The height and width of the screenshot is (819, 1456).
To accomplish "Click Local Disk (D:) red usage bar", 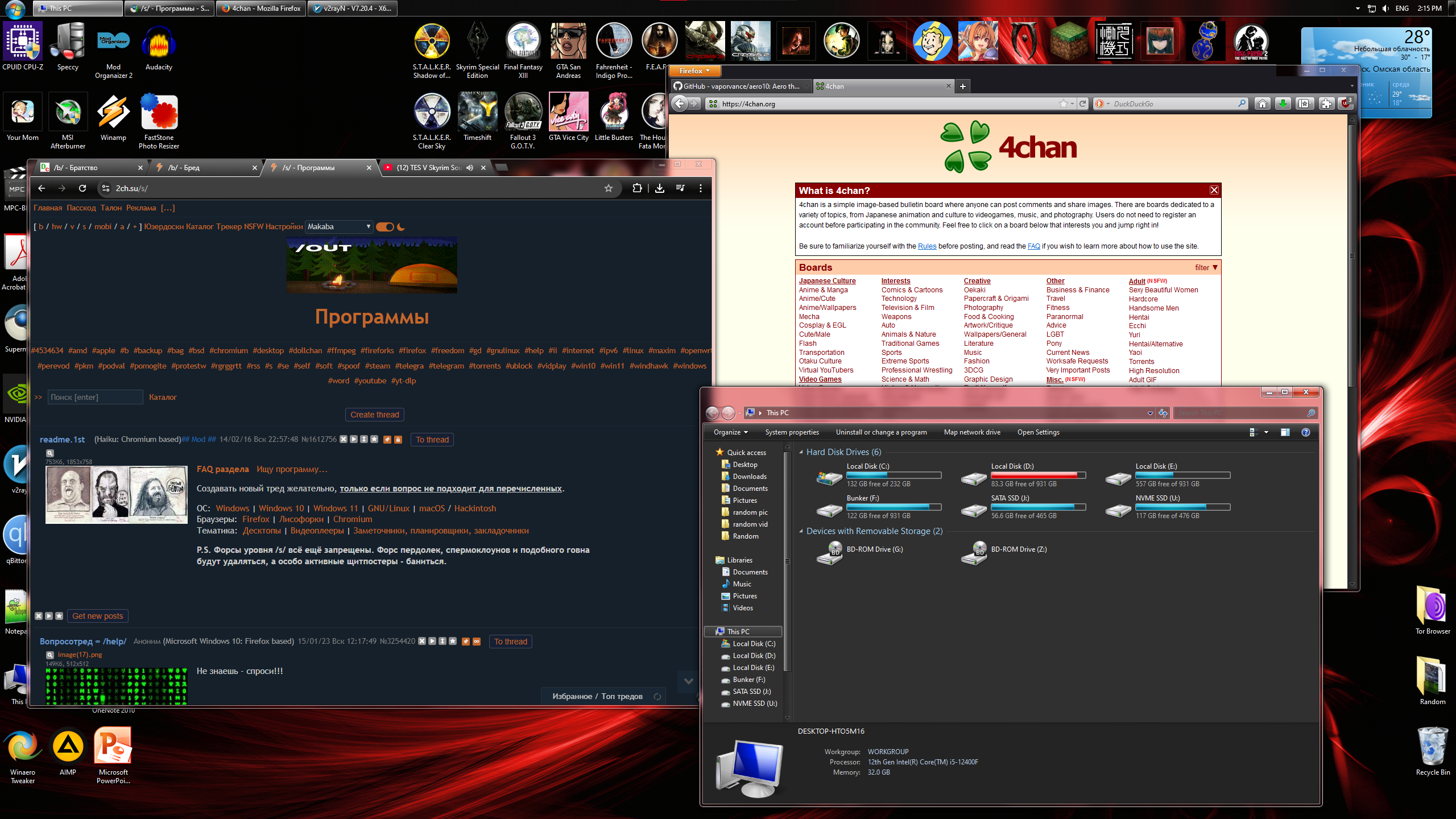I will coord(1039,475).
